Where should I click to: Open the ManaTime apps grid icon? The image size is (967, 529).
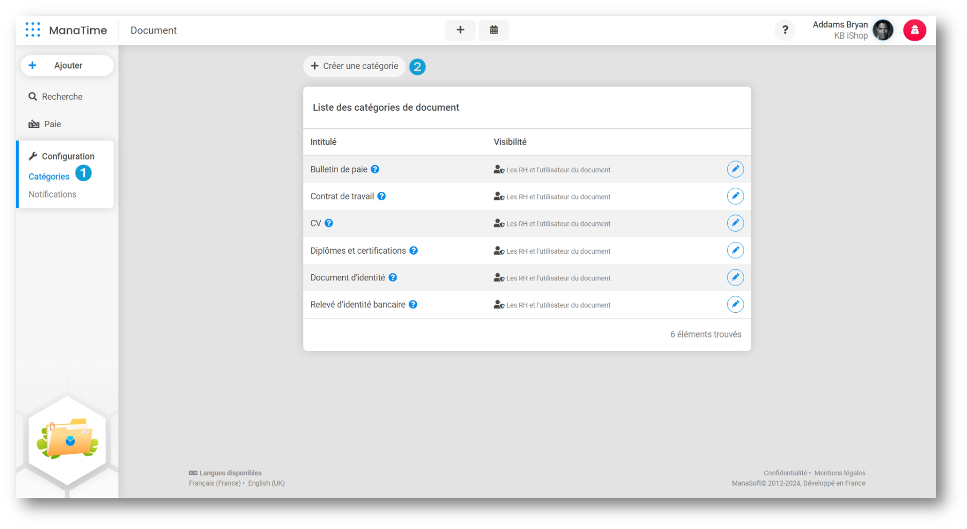(x=33, y=30)
